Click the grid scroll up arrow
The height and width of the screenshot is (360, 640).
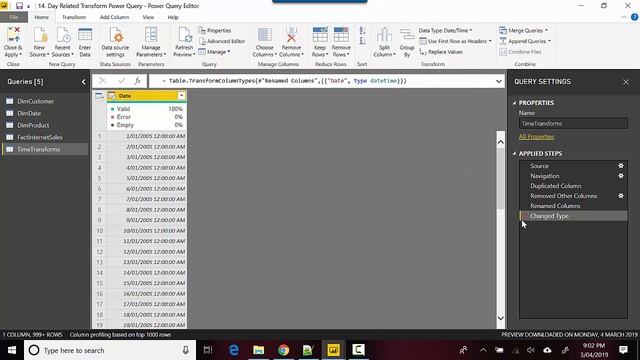[x=500, y=142]
